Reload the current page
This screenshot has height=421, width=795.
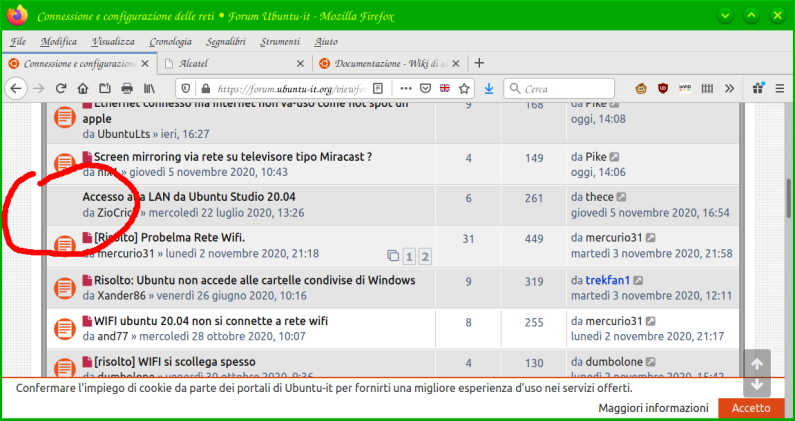pyautogui.click(x=61, y=89)
